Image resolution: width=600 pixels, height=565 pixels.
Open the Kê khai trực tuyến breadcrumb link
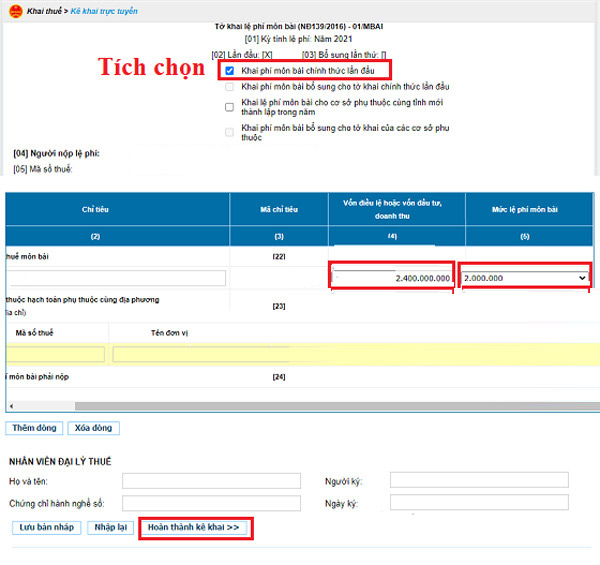coord(104,11)
